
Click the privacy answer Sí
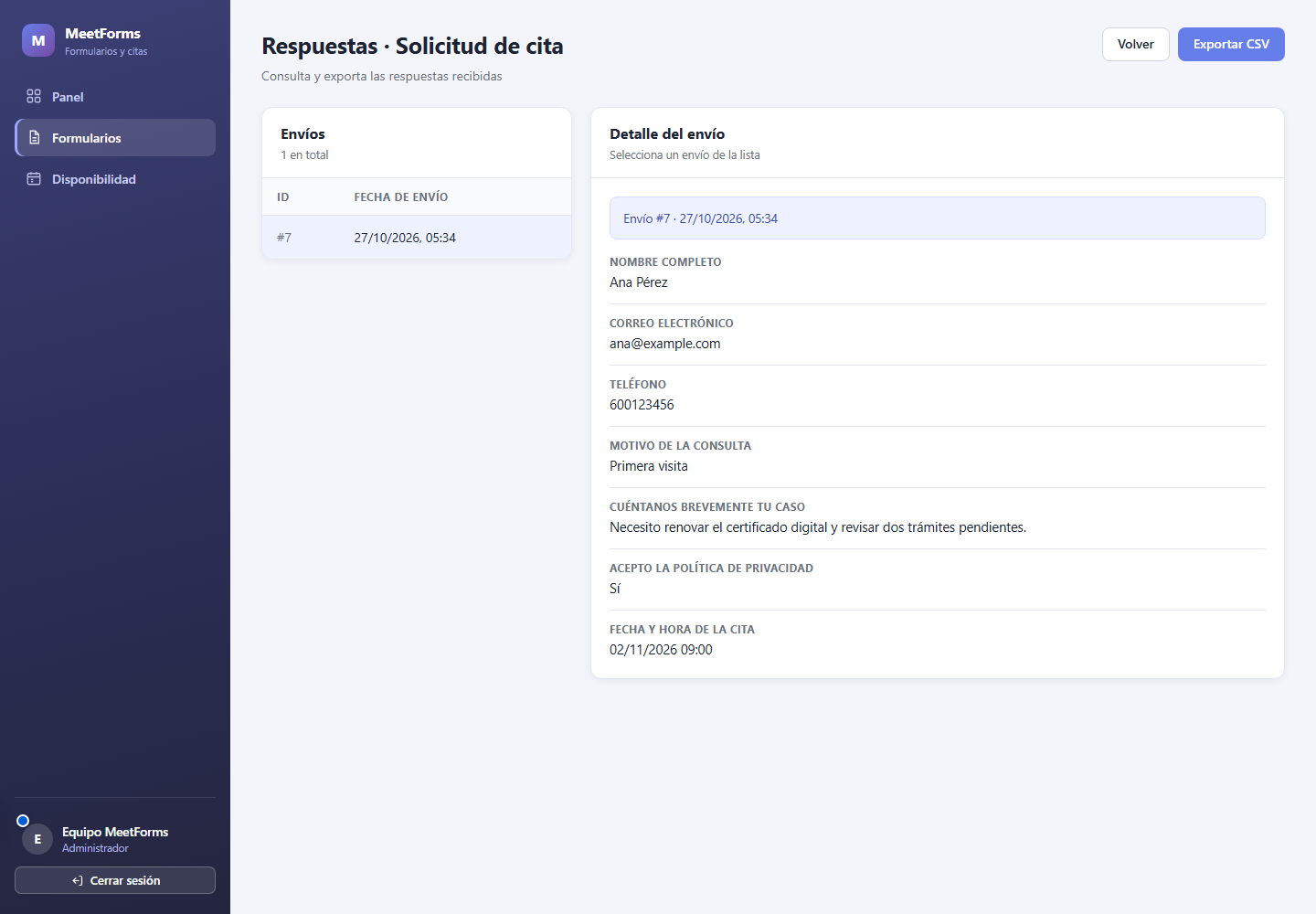pyautogui.click(x=615, y=589)
